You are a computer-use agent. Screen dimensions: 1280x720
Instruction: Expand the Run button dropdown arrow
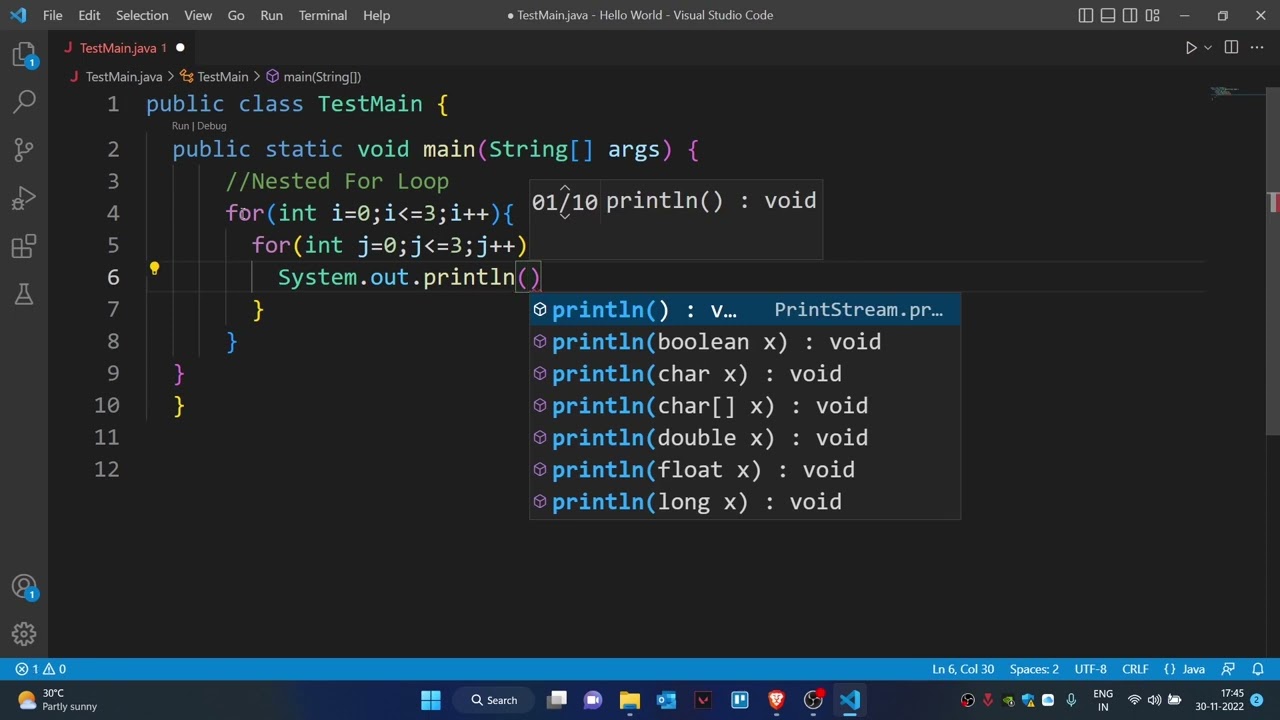(1208, 47)
